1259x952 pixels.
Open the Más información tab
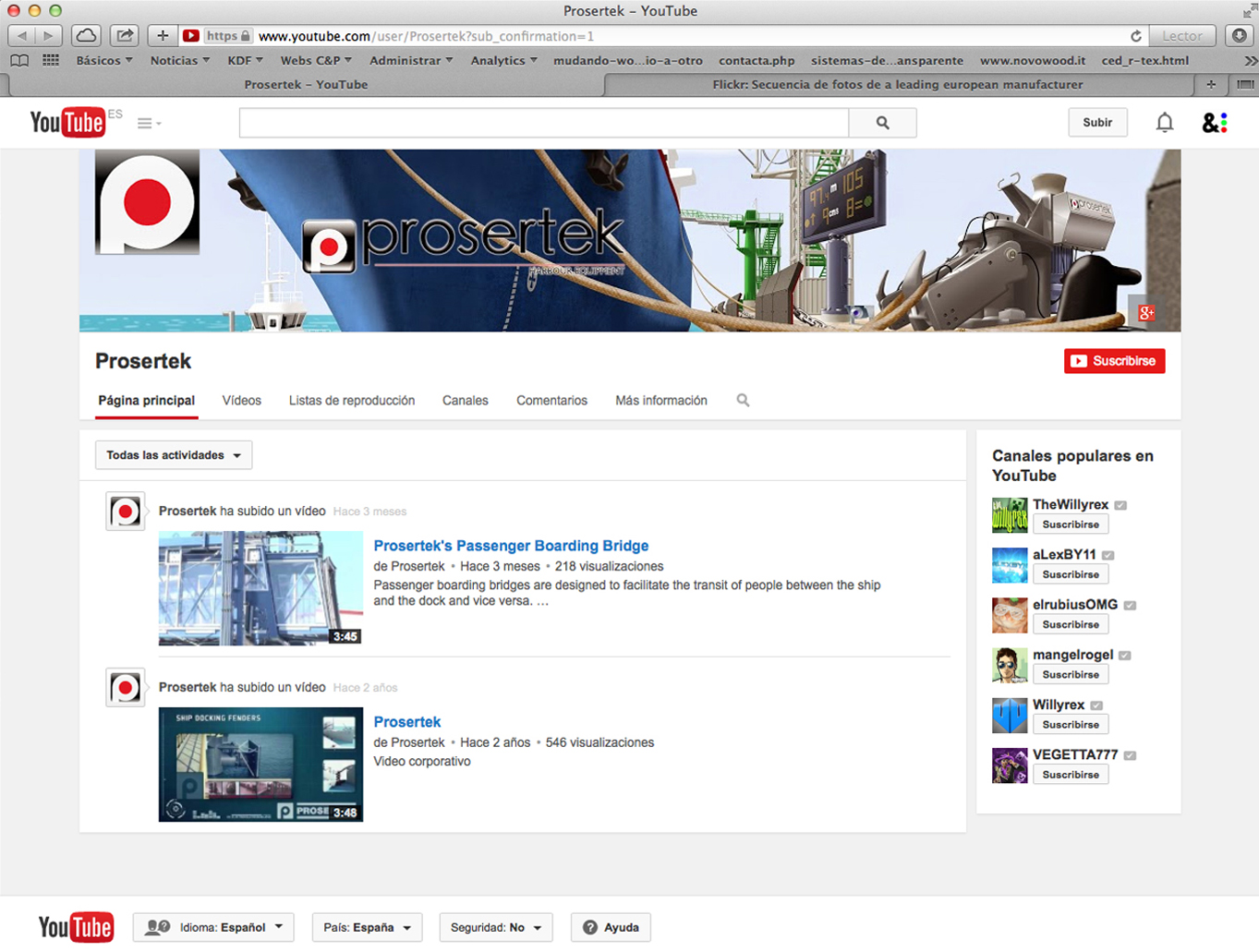coord(661,401)
